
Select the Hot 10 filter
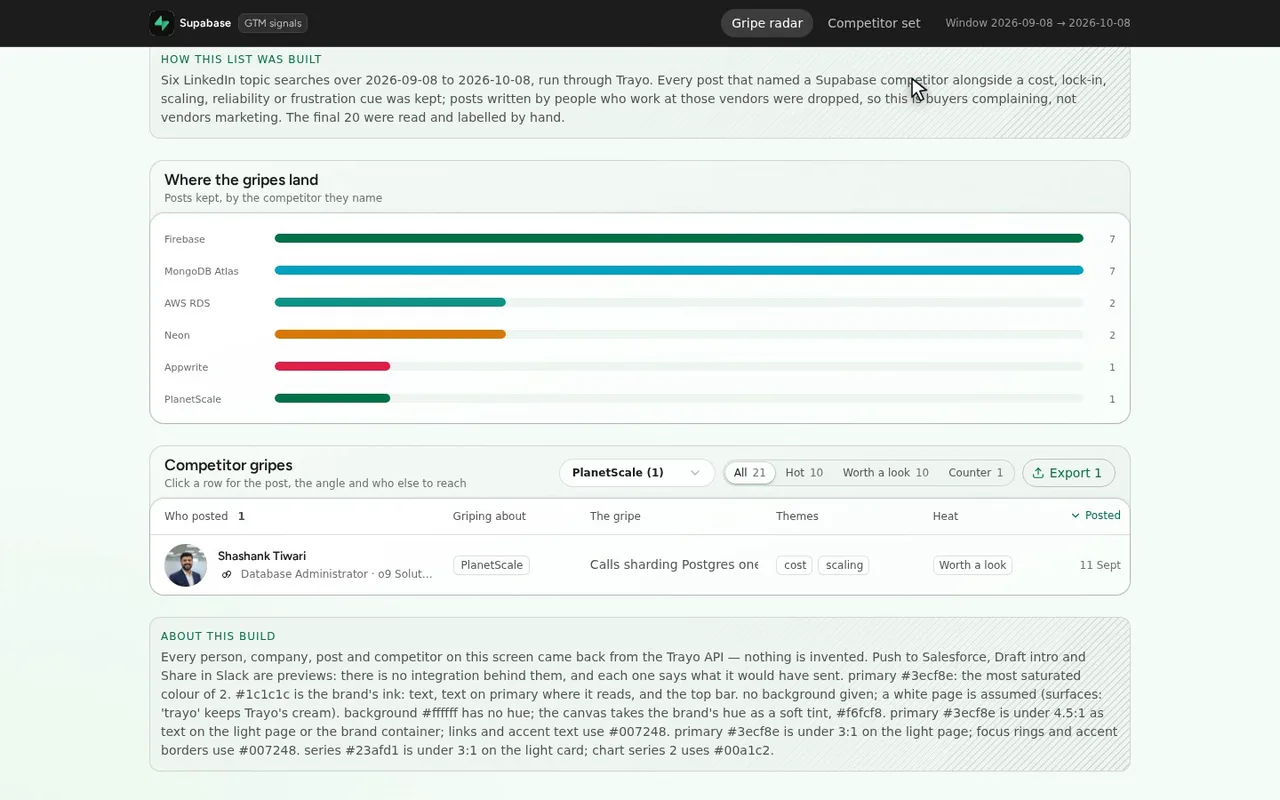pos(804,473)
